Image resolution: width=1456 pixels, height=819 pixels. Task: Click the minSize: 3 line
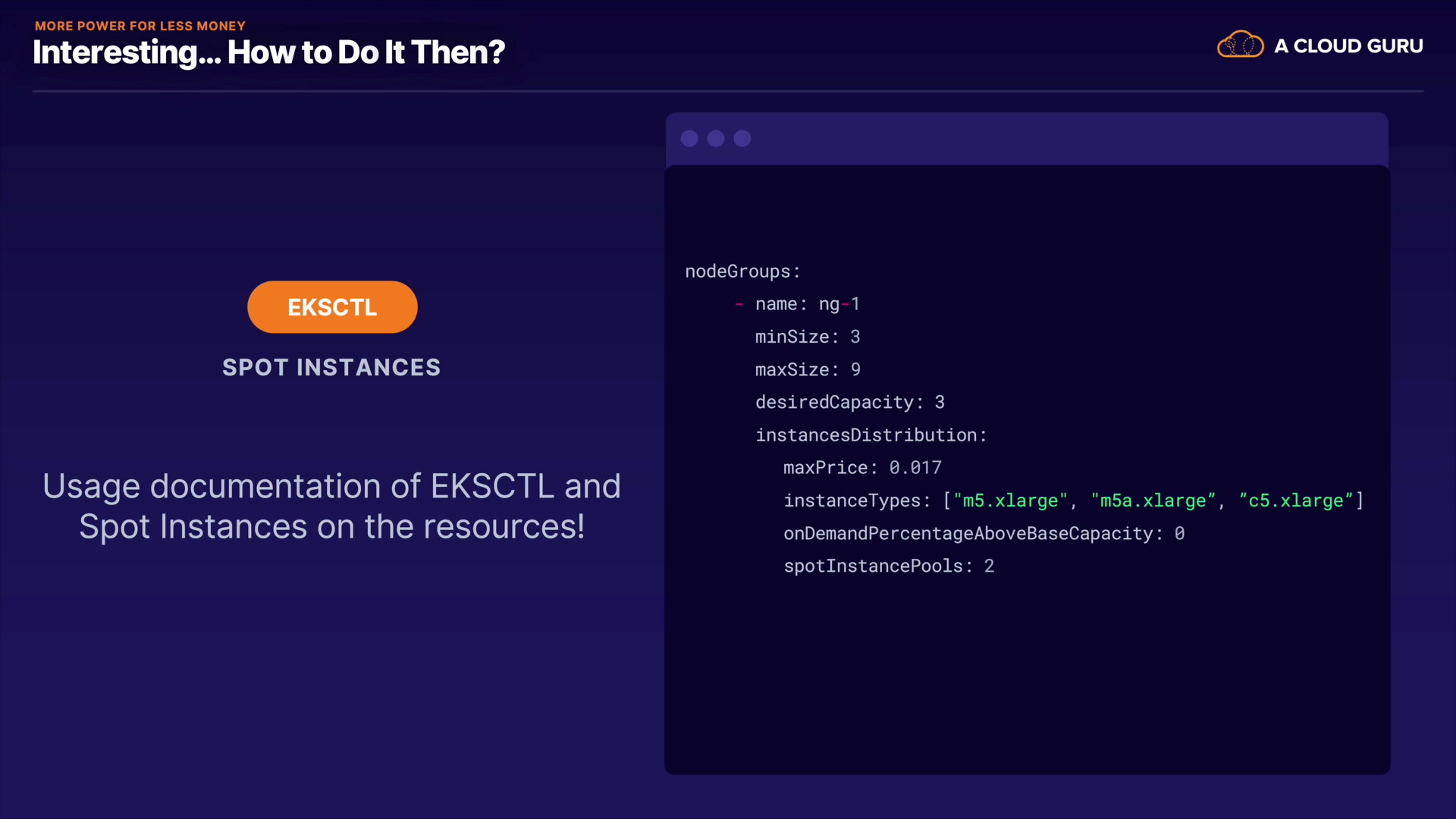[x=807, y=337]
